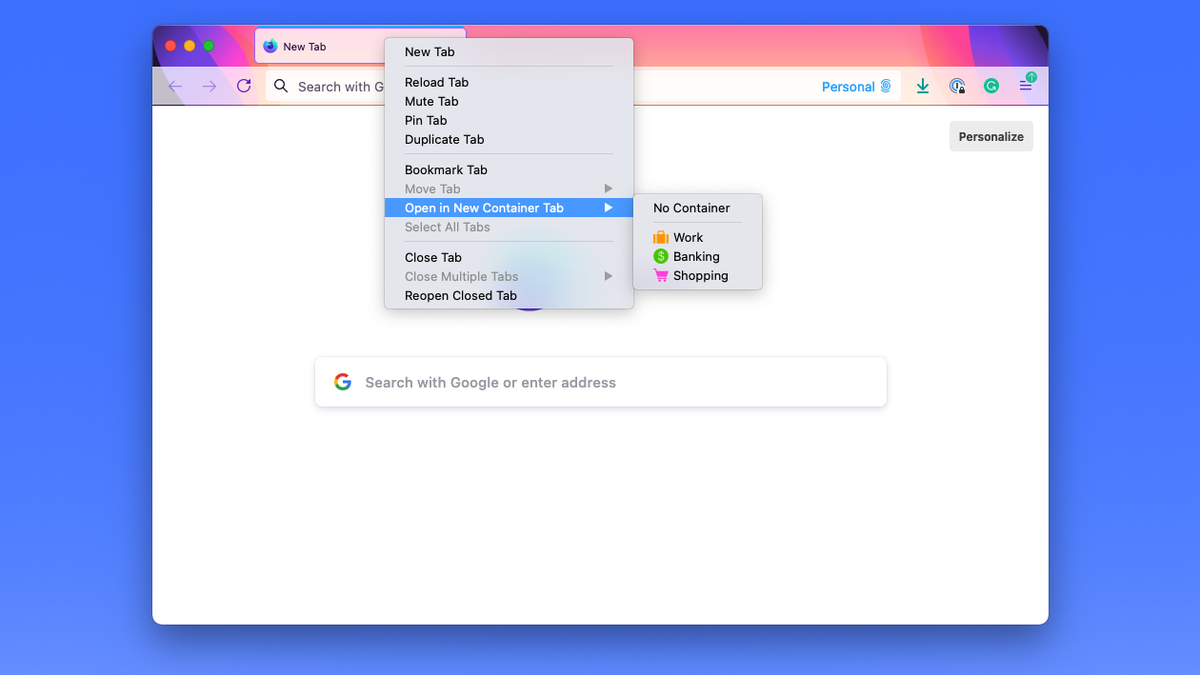Mute the current tab
Screen dimensions: 1200x675
431,101
